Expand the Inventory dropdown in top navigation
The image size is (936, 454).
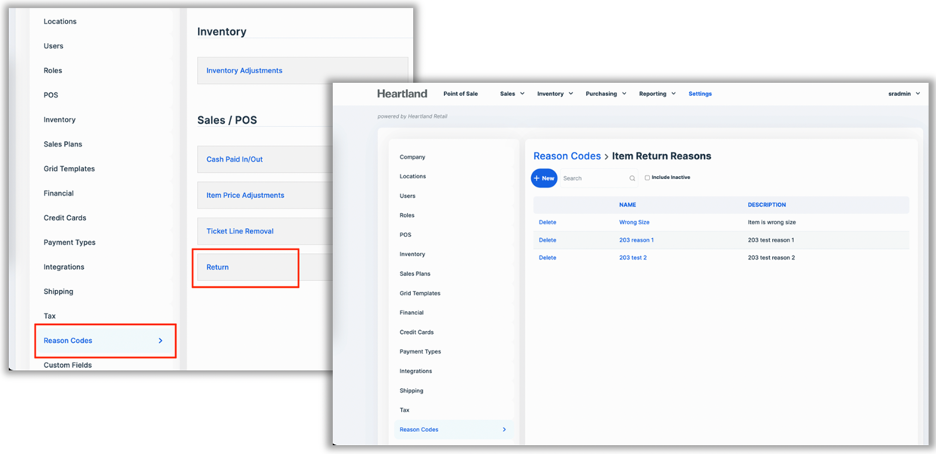tap(555, 94)
